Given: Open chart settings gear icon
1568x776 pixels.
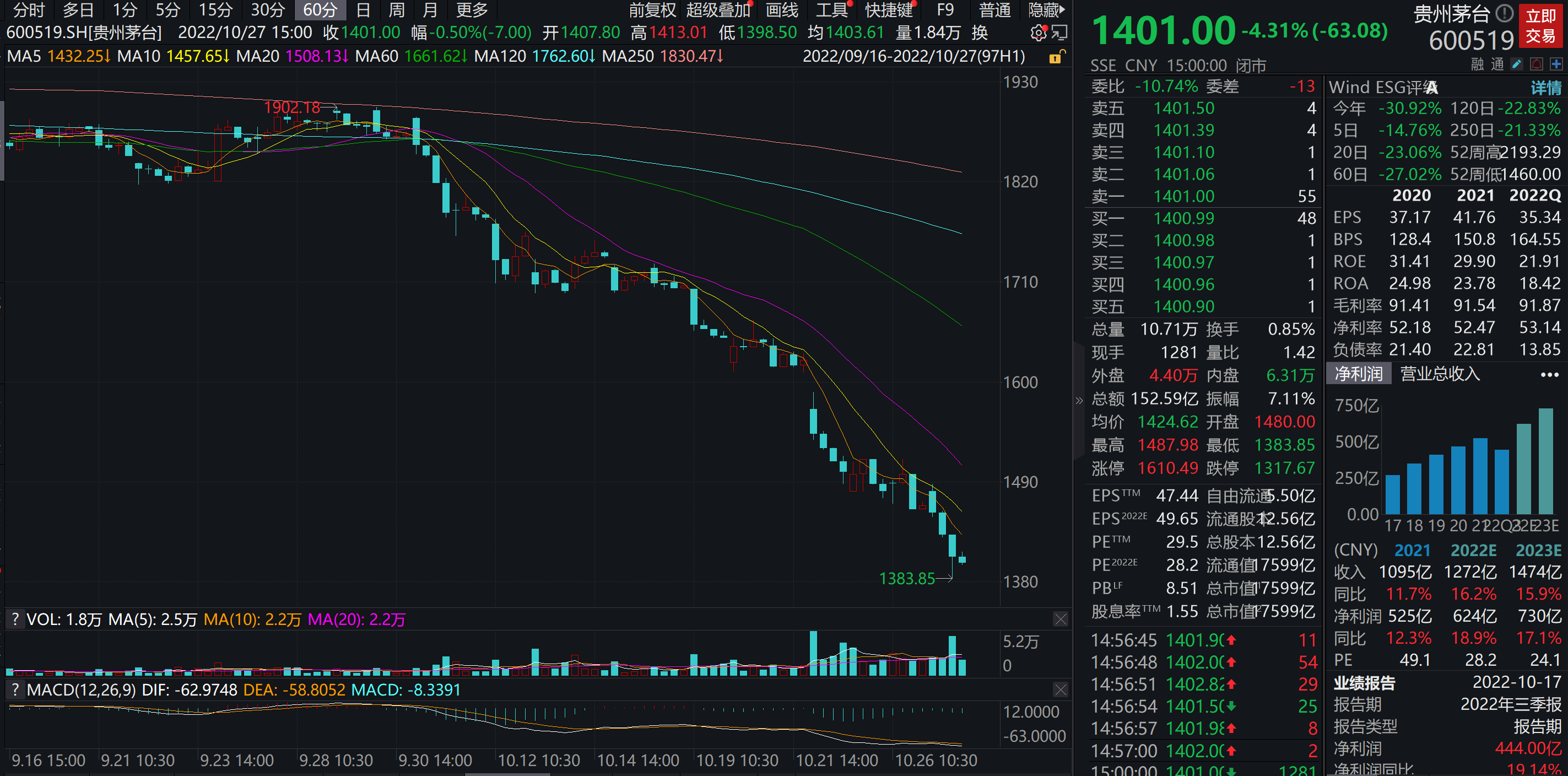Looking at the screenshot, I should click(1038, 33).
